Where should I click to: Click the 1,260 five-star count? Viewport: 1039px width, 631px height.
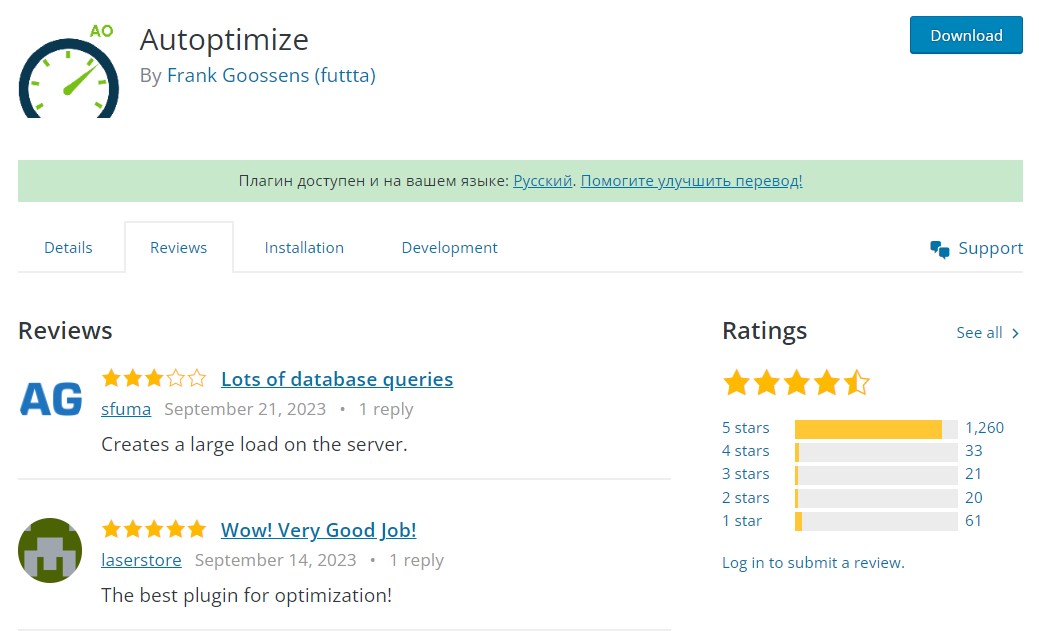pos(985,428)
